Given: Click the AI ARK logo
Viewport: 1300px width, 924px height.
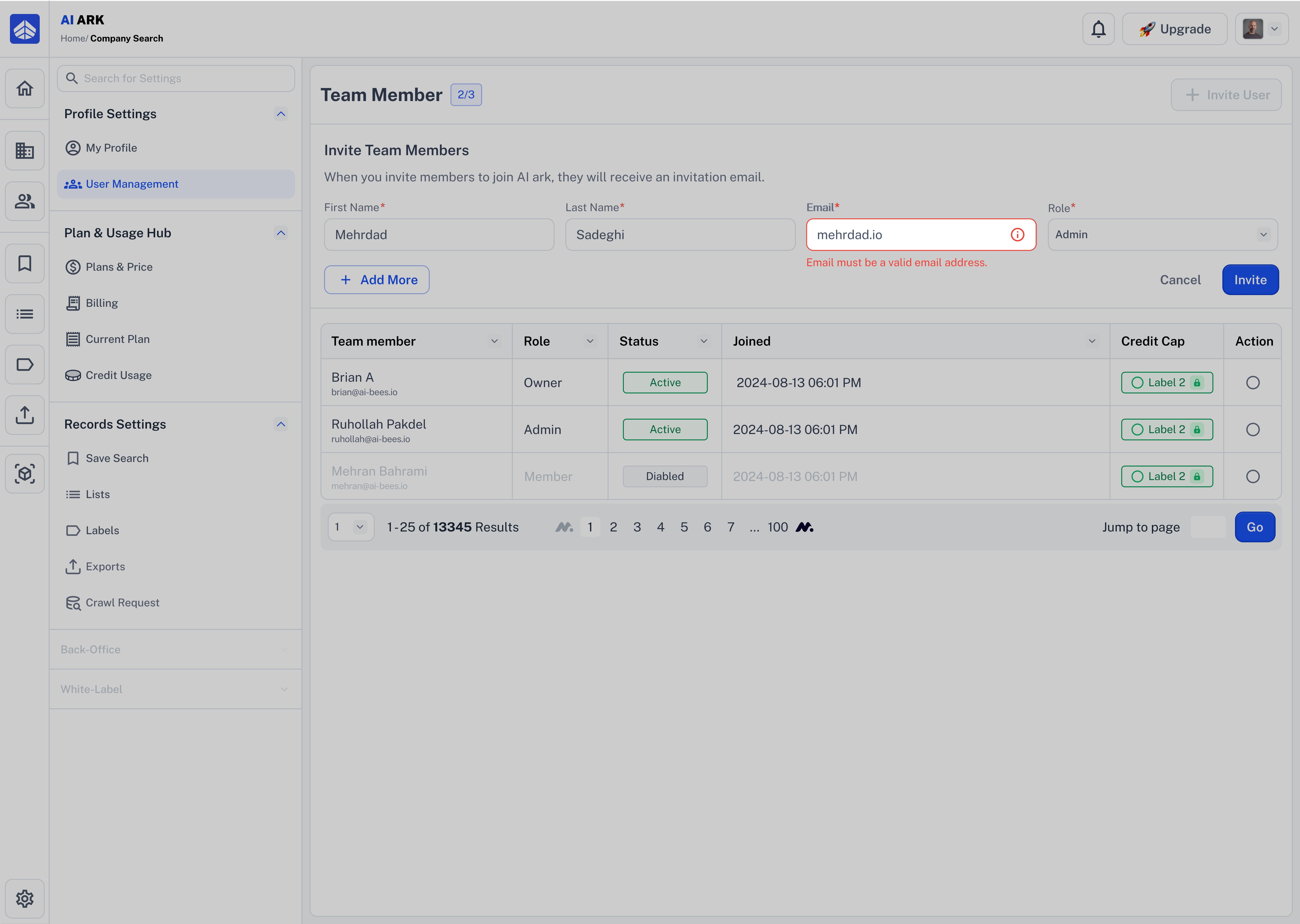Looking at the screenshot, I should click(x=24, y=29).
